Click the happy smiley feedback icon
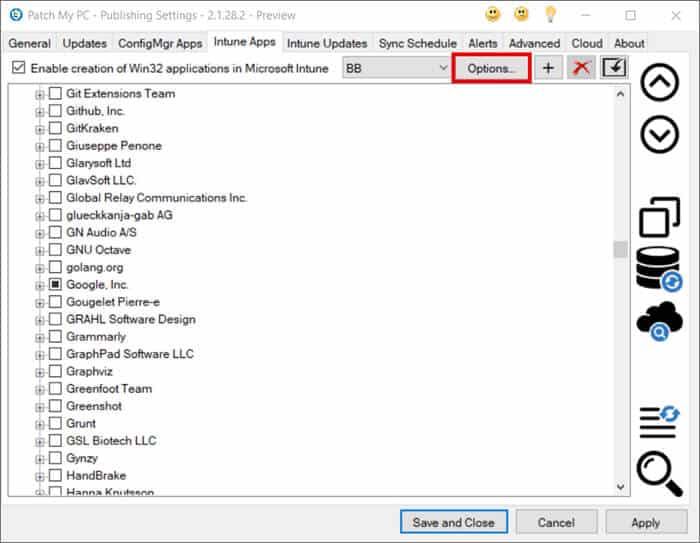This screenshot has width=700, height=543. click(492, 15)
